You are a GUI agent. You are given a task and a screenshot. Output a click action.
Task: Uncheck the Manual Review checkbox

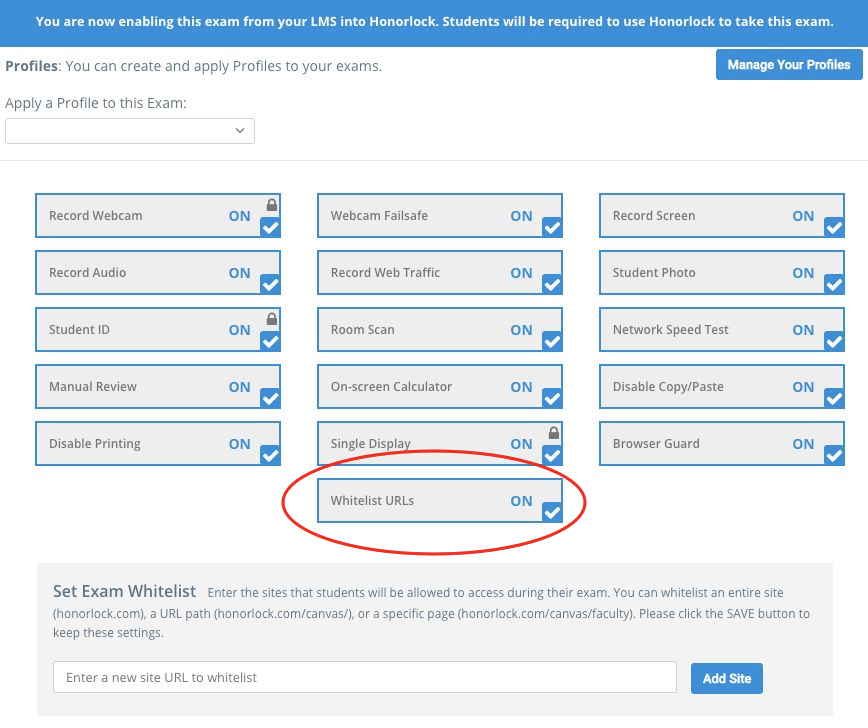(270, 398)
